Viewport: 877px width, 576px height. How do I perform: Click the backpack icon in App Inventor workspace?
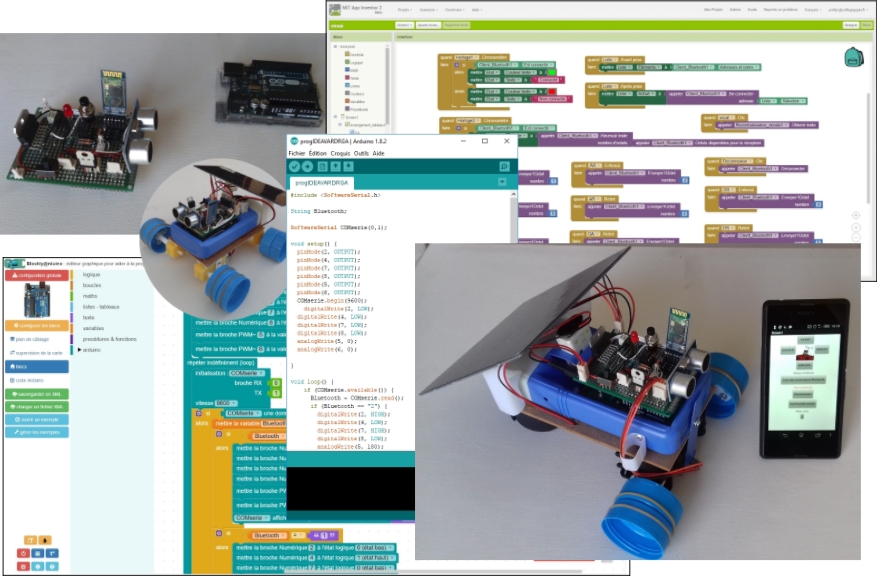coord(854,58)
